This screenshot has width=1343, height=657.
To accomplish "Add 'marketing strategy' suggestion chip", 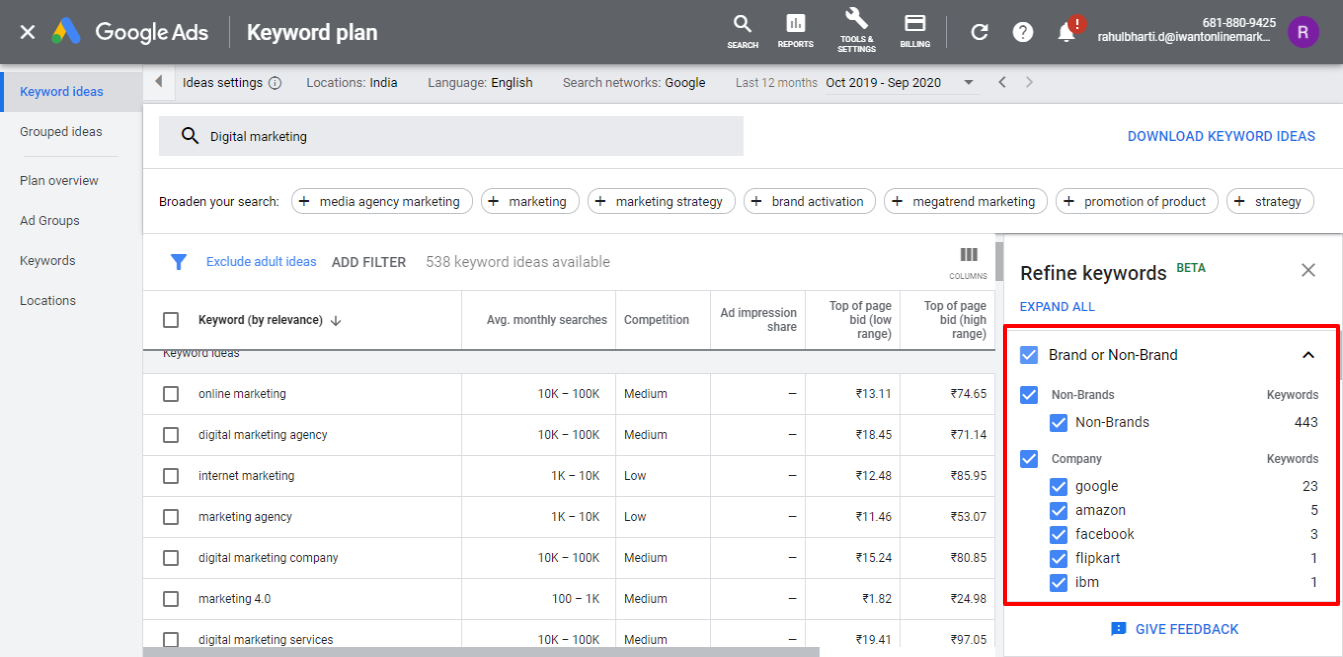I will coord(661,201).
